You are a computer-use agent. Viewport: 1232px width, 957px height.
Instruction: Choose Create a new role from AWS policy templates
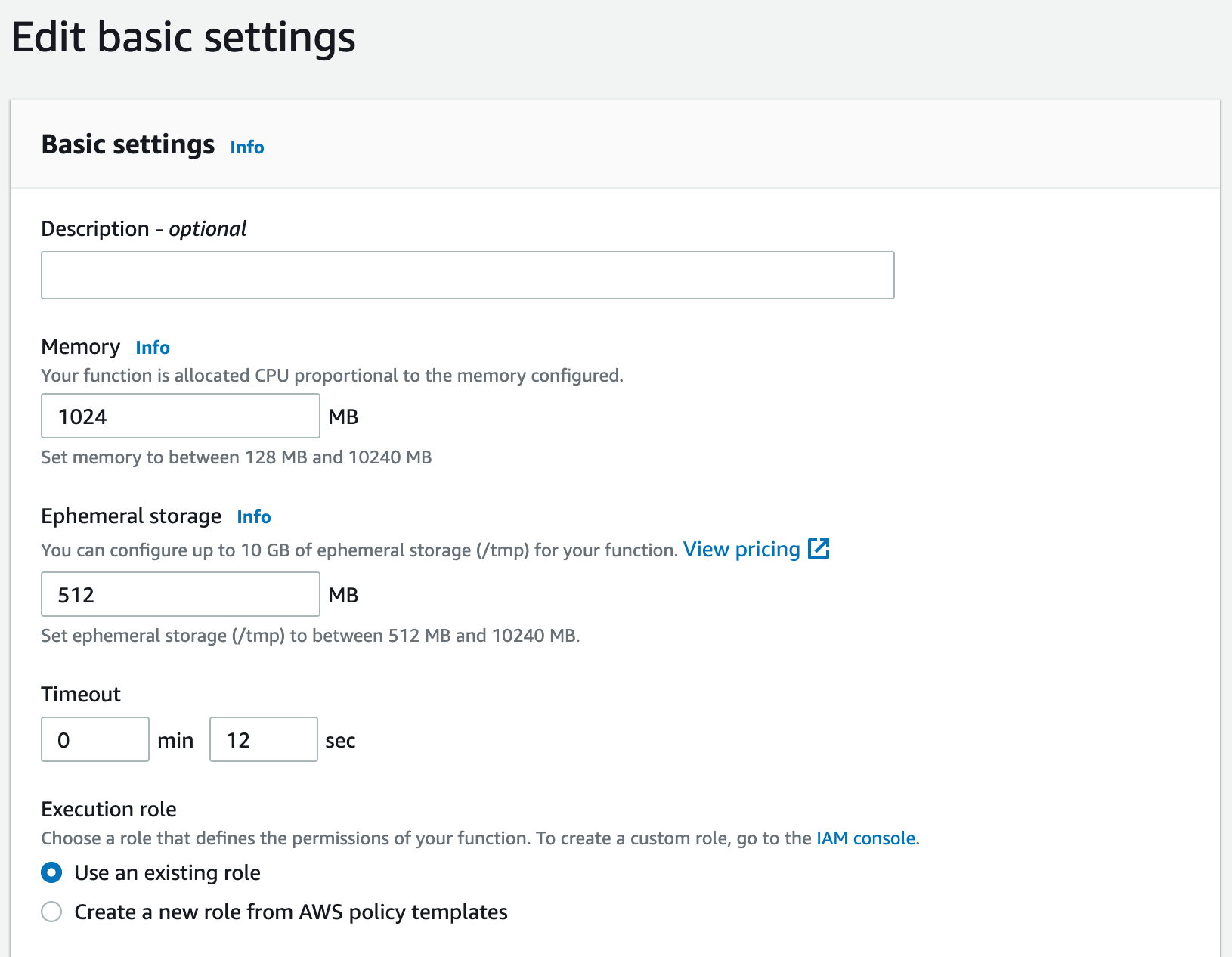click(x=51, y=912)
